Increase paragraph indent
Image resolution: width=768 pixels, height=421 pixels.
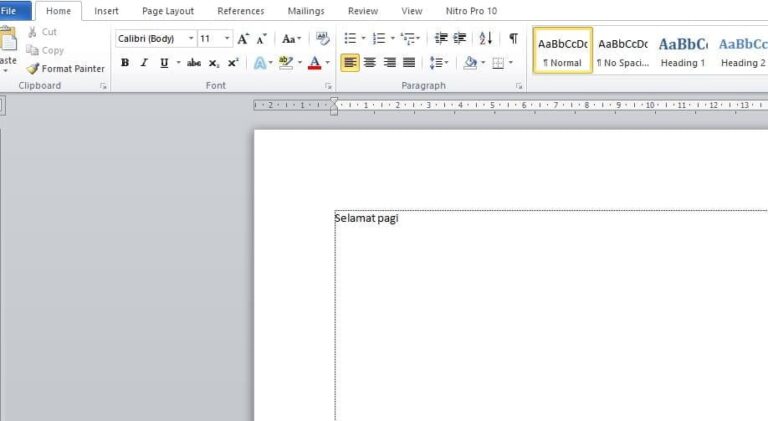[x=460, y=39]
